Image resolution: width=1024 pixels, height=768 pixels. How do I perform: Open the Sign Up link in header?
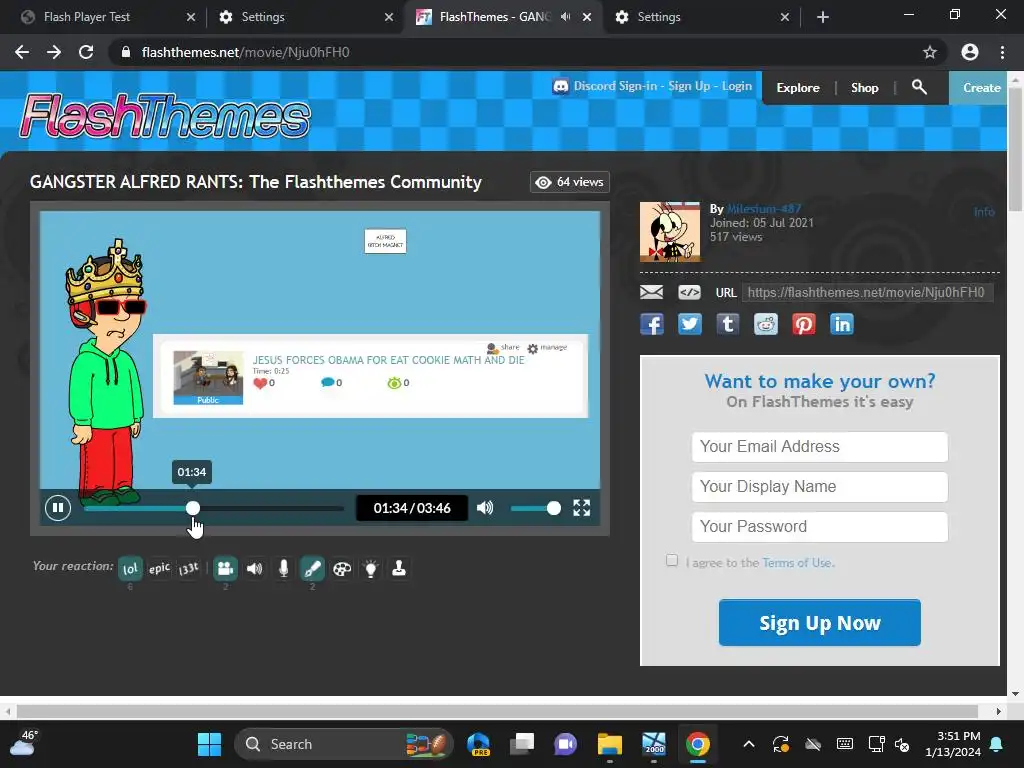tap(688, 86)
